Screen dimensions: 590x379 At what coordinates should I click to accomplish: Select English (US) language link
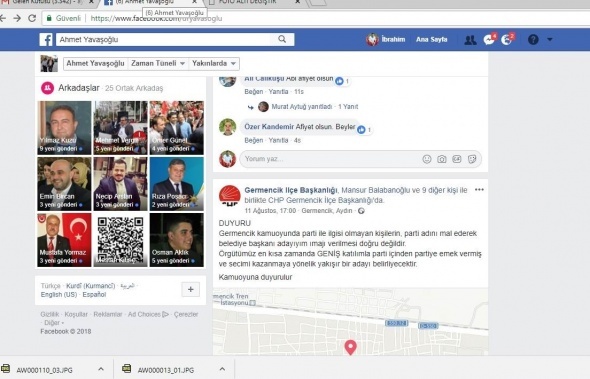[x=59, y=295]
